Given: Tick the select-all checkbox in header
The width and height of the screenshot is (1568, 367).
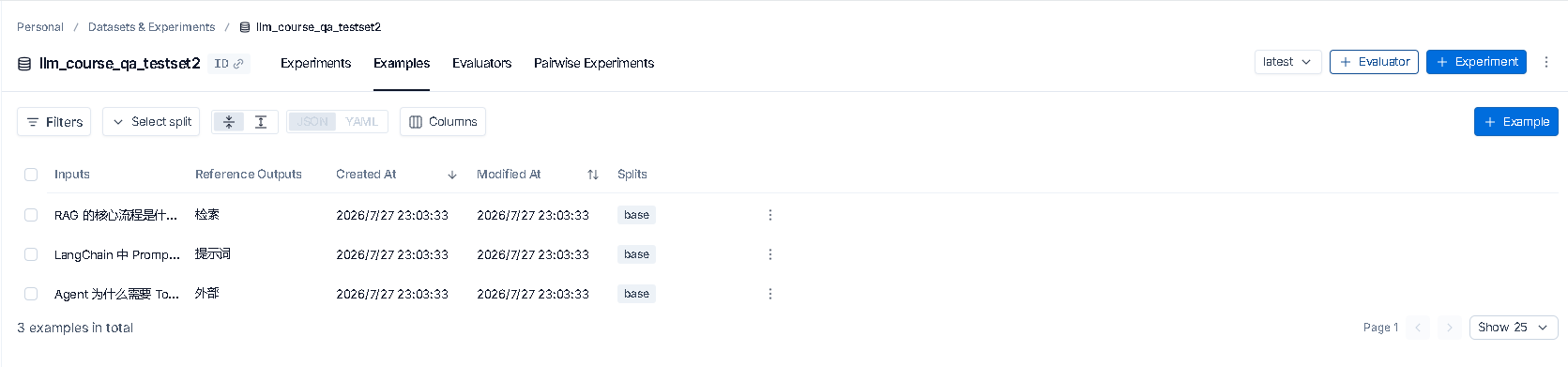Looking at the screenshot, I should pyautogui.click(x=31, y=175).
